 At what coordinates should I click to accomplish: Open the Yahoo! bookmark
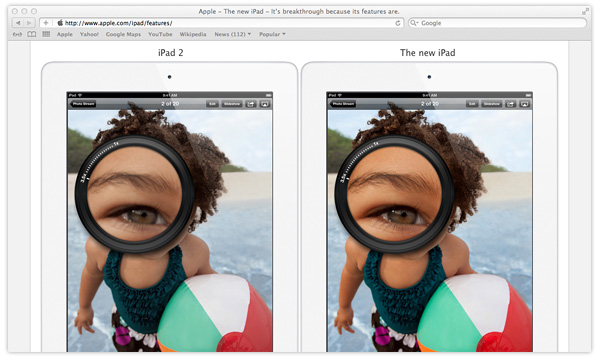pyautogui.click(x=89, y=34)
